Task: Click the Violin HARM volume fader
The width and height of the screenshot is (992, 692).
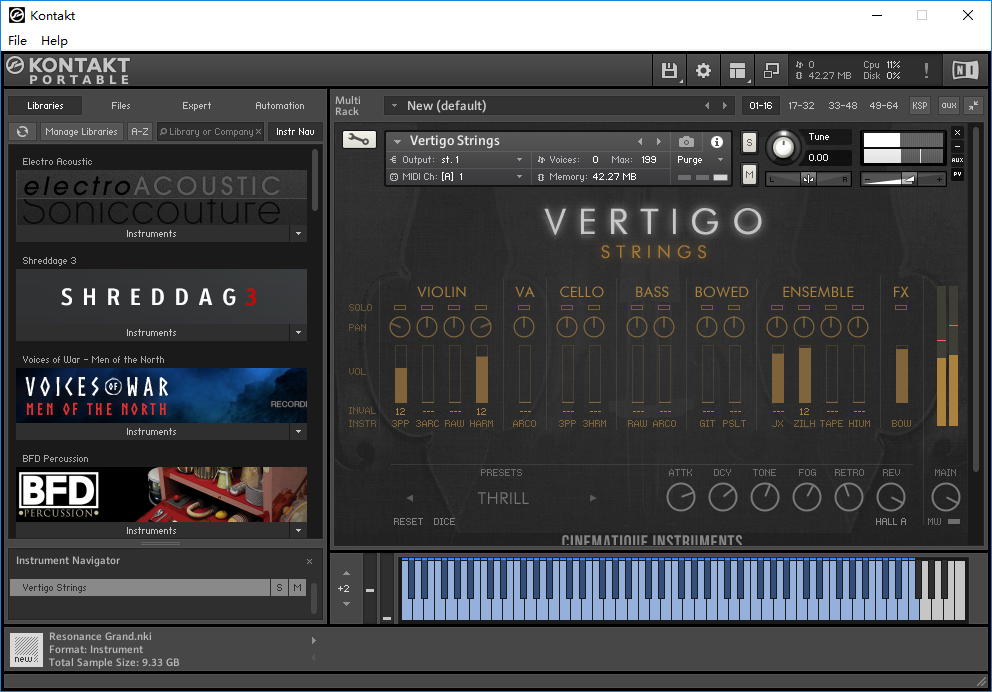Action: pyautogui.click(x=481, y=374)
